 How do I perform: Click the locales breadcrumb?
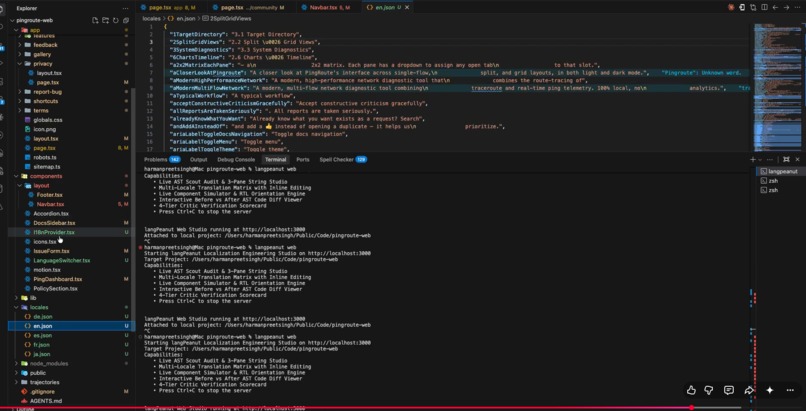click(x=151, y=18)
